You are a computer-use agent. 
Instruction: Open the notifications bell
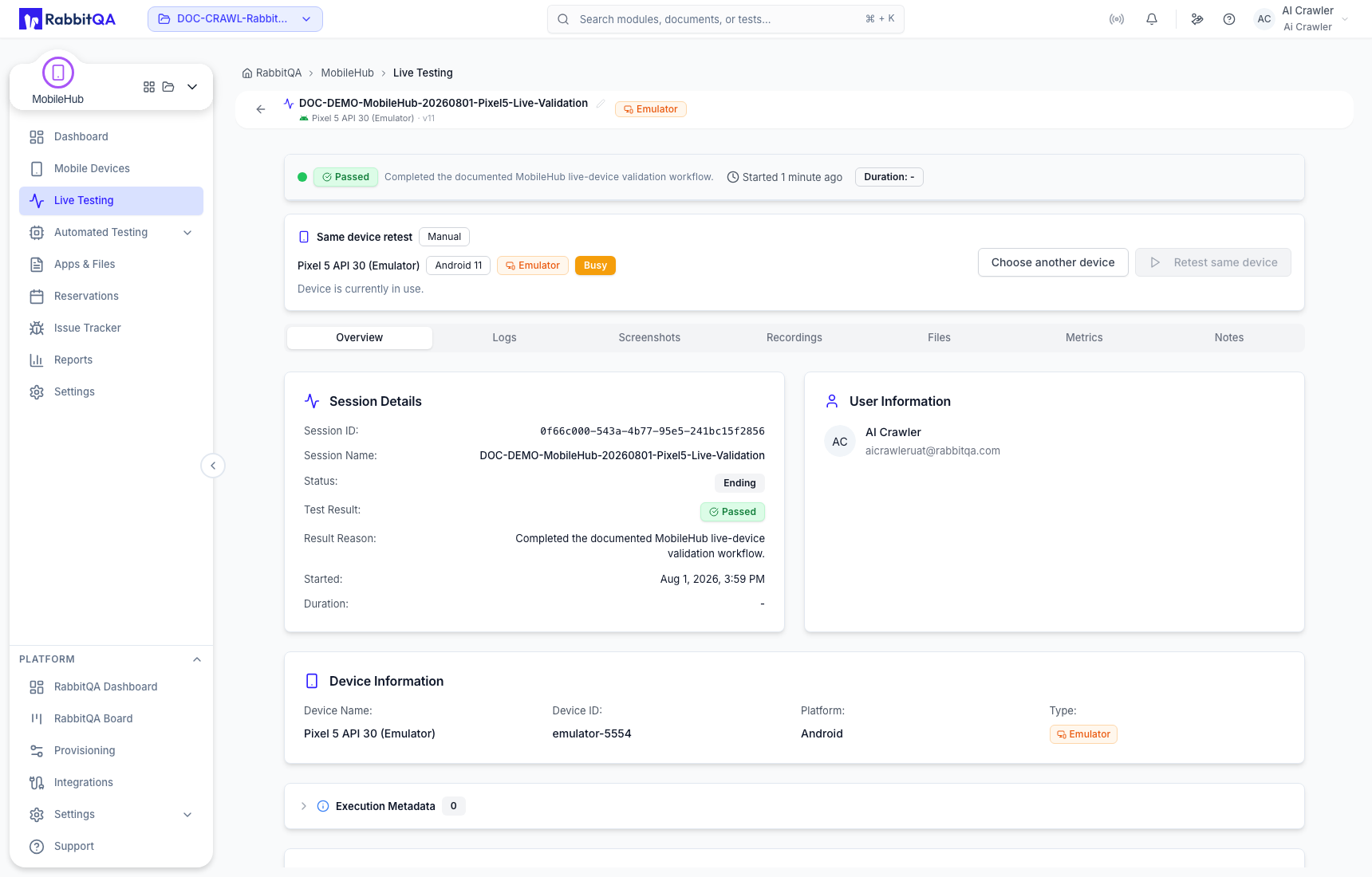[x=1152, y=19]
